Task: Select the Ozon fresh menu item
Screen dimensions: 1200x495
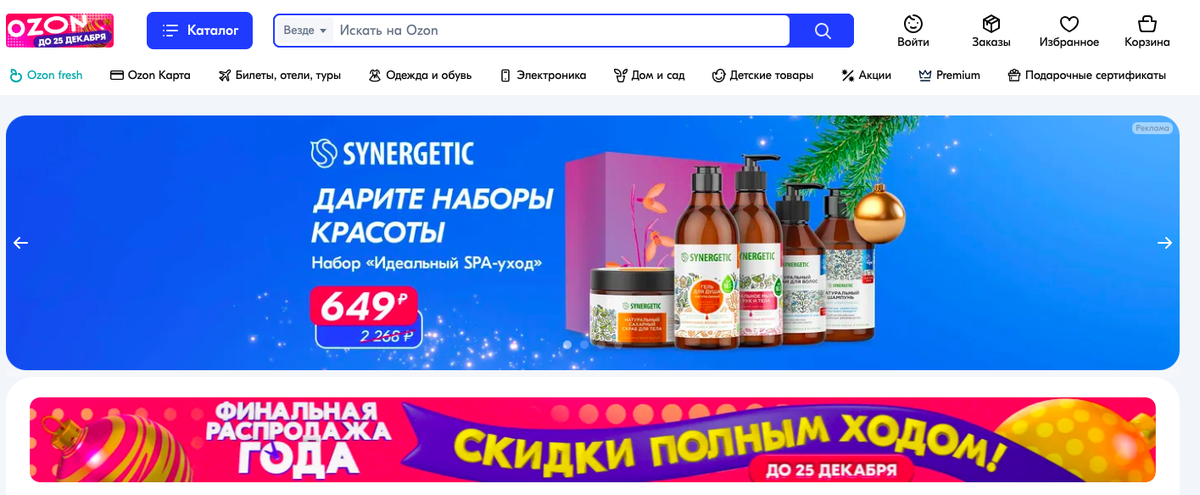Action: pyautogui.click(x=46, y=75)
